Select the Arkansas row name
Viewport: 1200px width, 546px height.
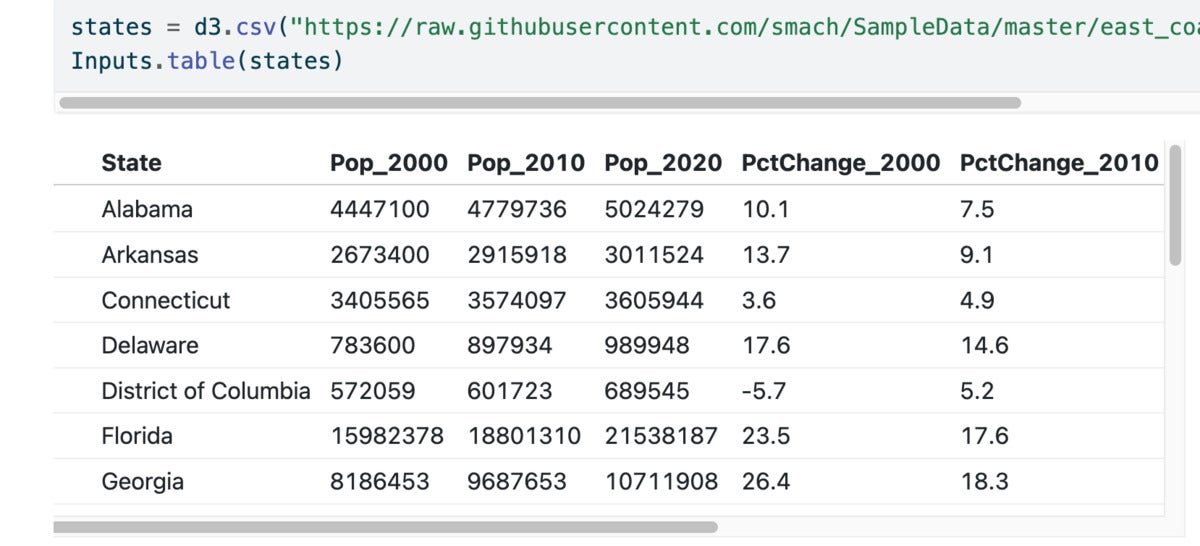pyautogui.click(x=150, y=255)
